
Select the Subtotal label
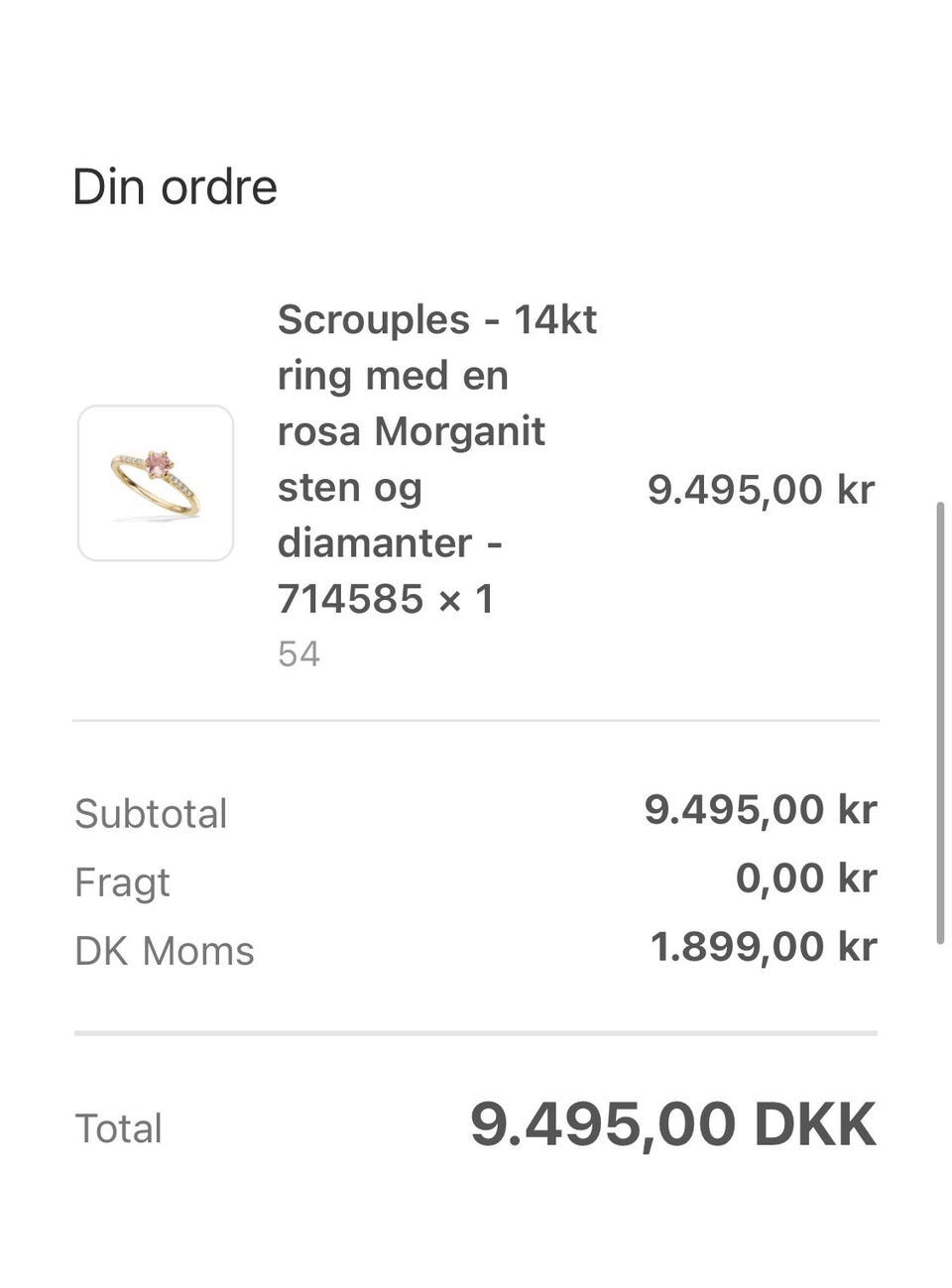(x=151, y=814)
